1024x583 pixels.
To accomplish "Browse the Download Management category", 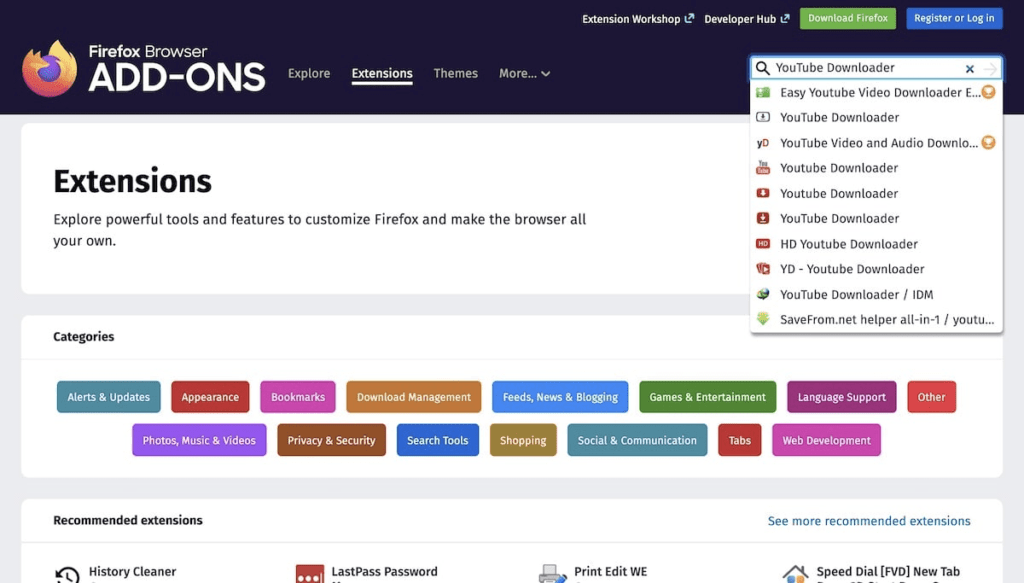I will (413, 397).
